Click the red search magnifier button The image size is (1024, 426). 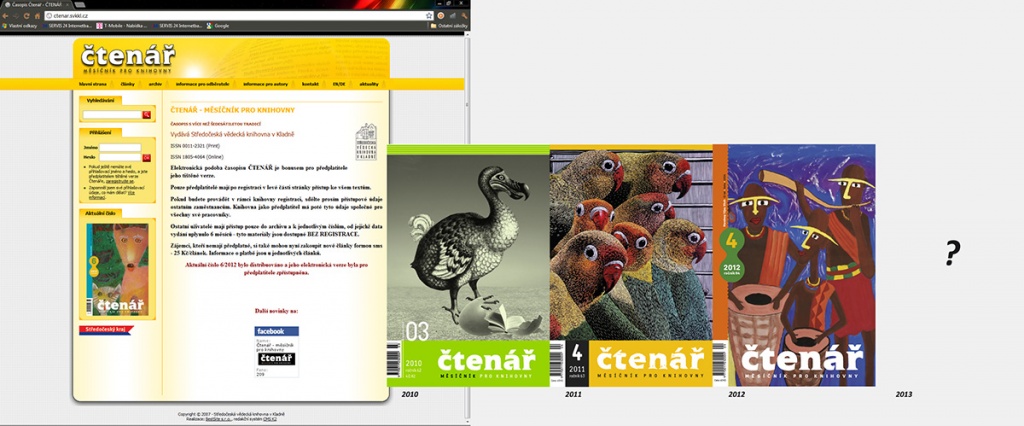coord(146,114)
